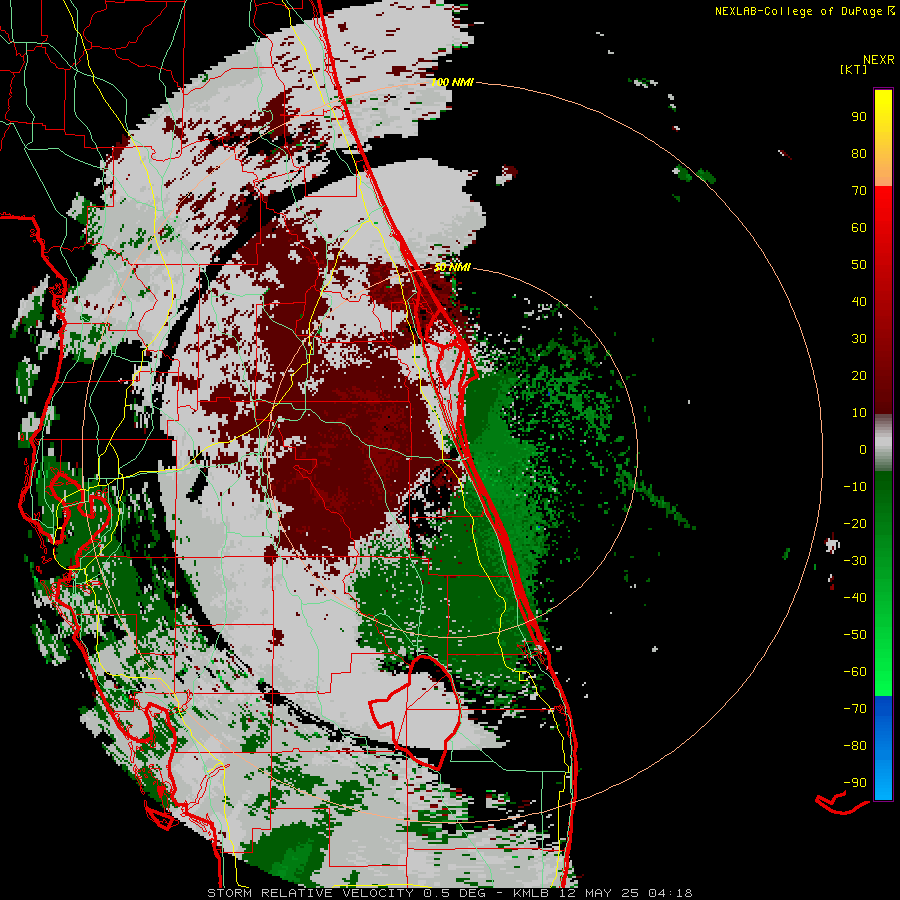
Task: Click the 0 knot scale label
Action: [x=863, y=450]
